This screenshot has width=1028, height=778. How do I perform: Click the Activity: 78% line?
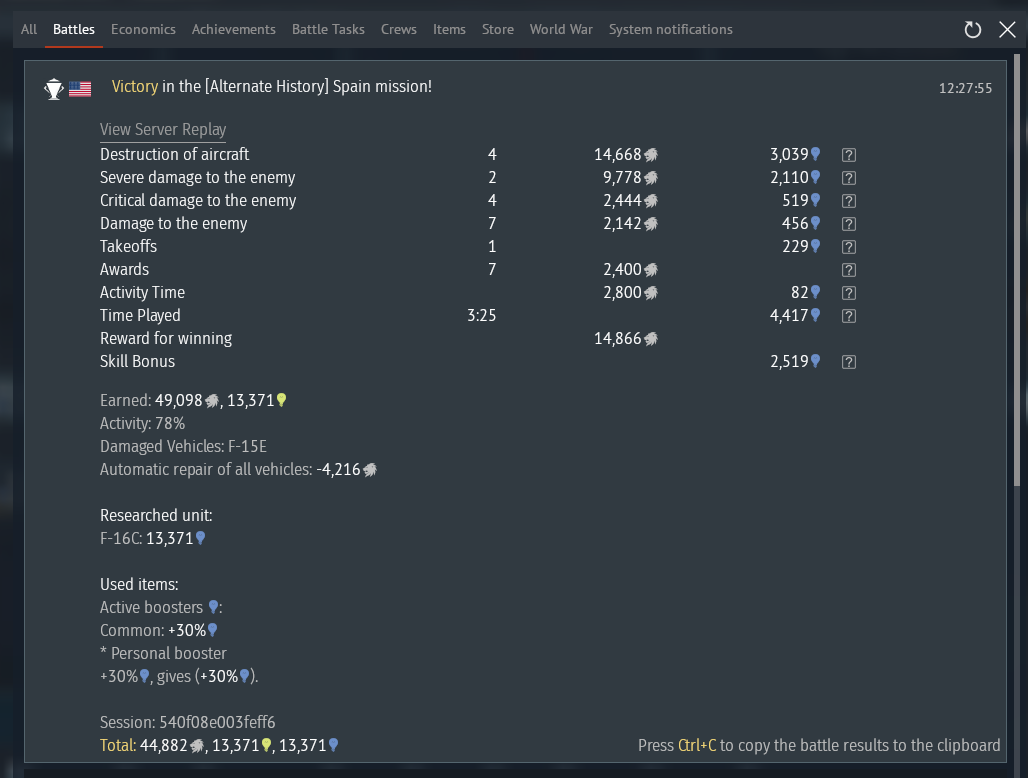pyautogui.click(x=142, y=423)
